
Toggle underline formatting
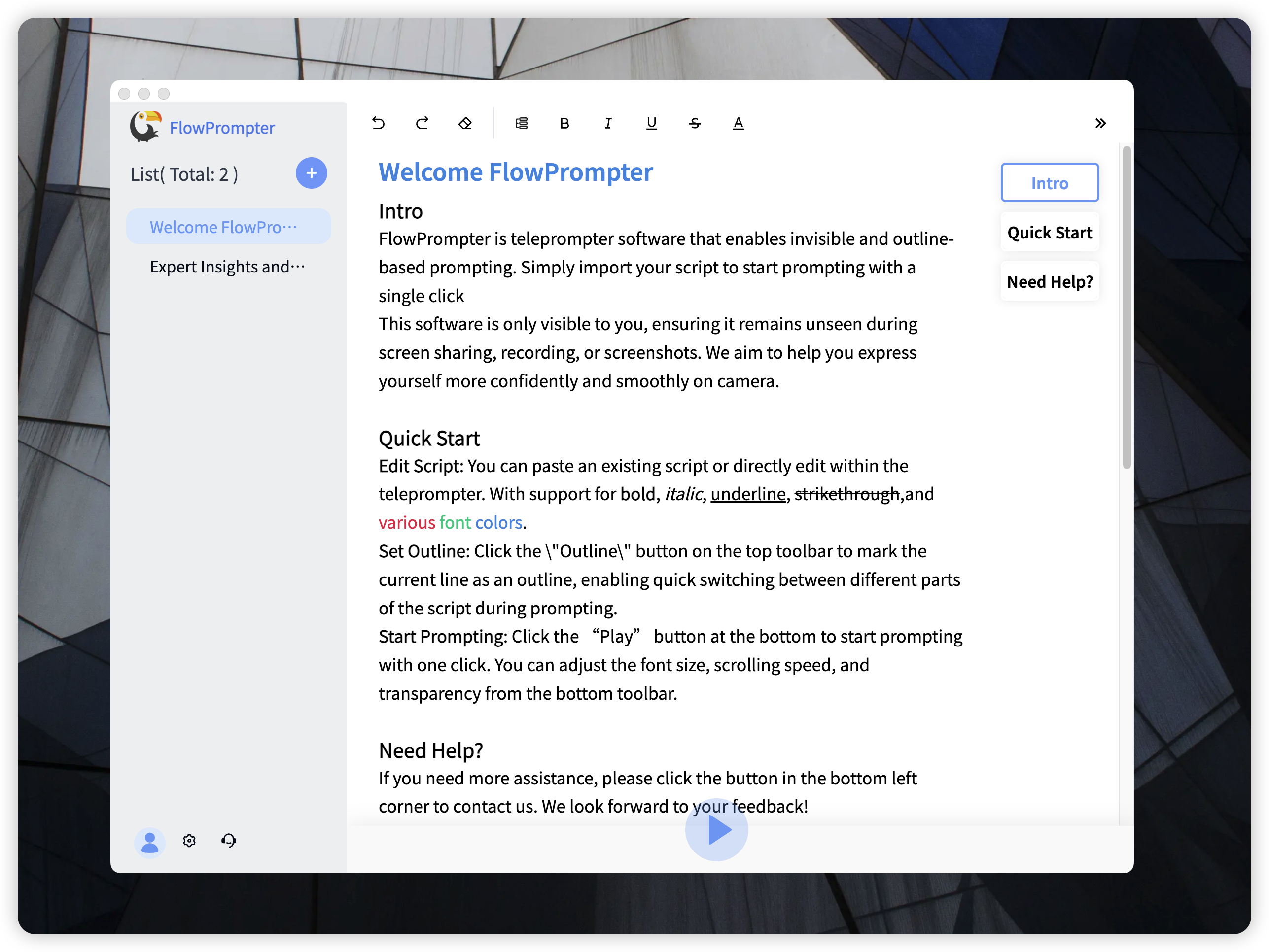(651, 123)
